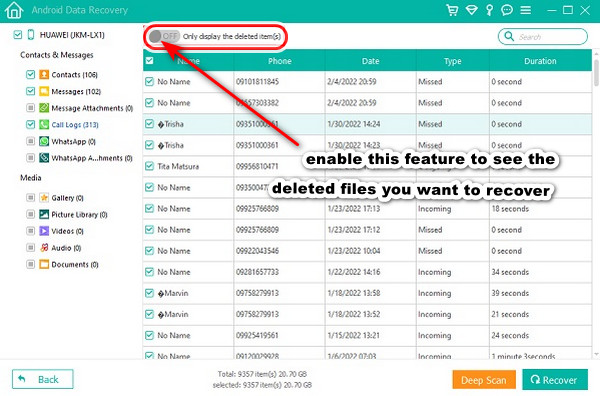Uncheck the Tita Matsura row checkbox

(x=149, y=166)
